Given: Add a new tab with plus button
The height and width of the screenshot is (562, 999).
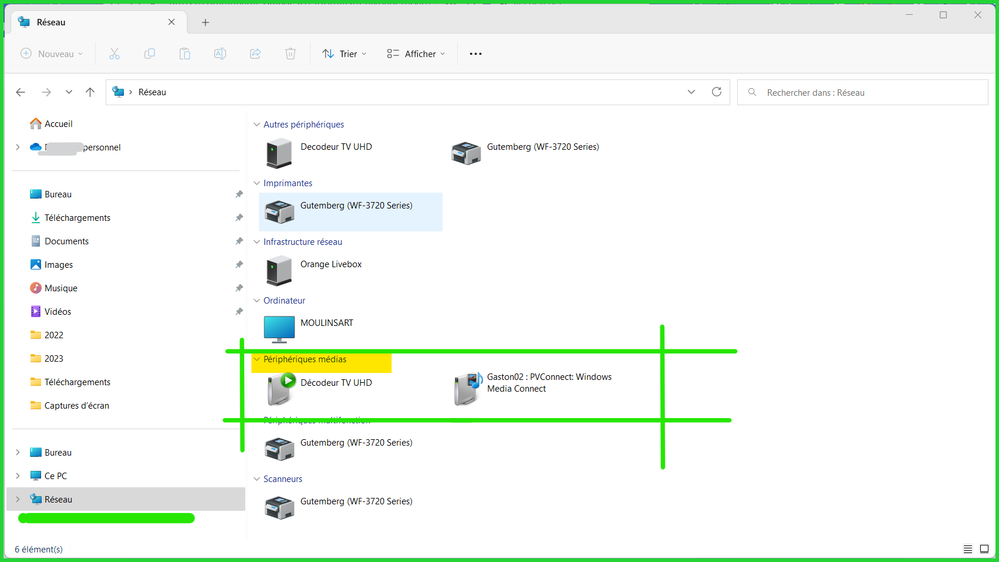Looking at the screenshot, I should (x=205, y=22).
